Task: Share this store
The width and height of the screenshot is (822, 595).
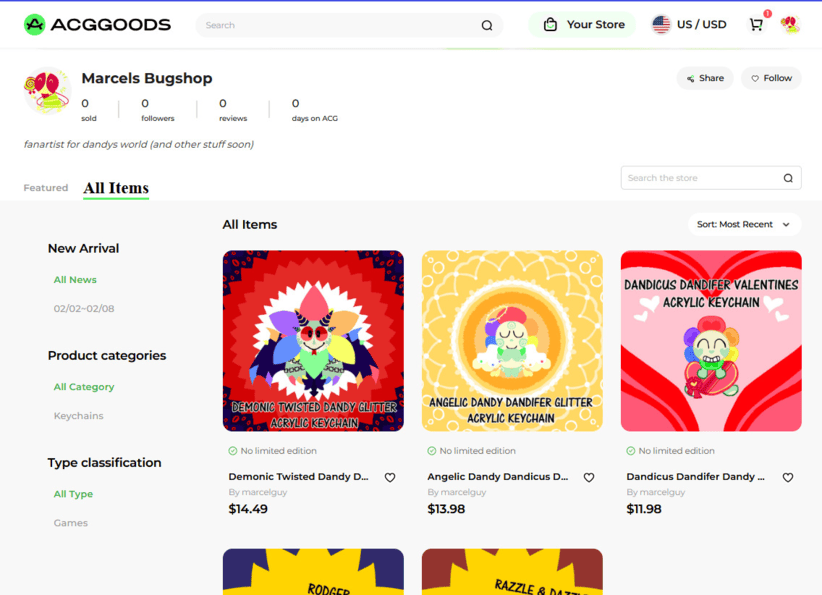Action: 705,78
